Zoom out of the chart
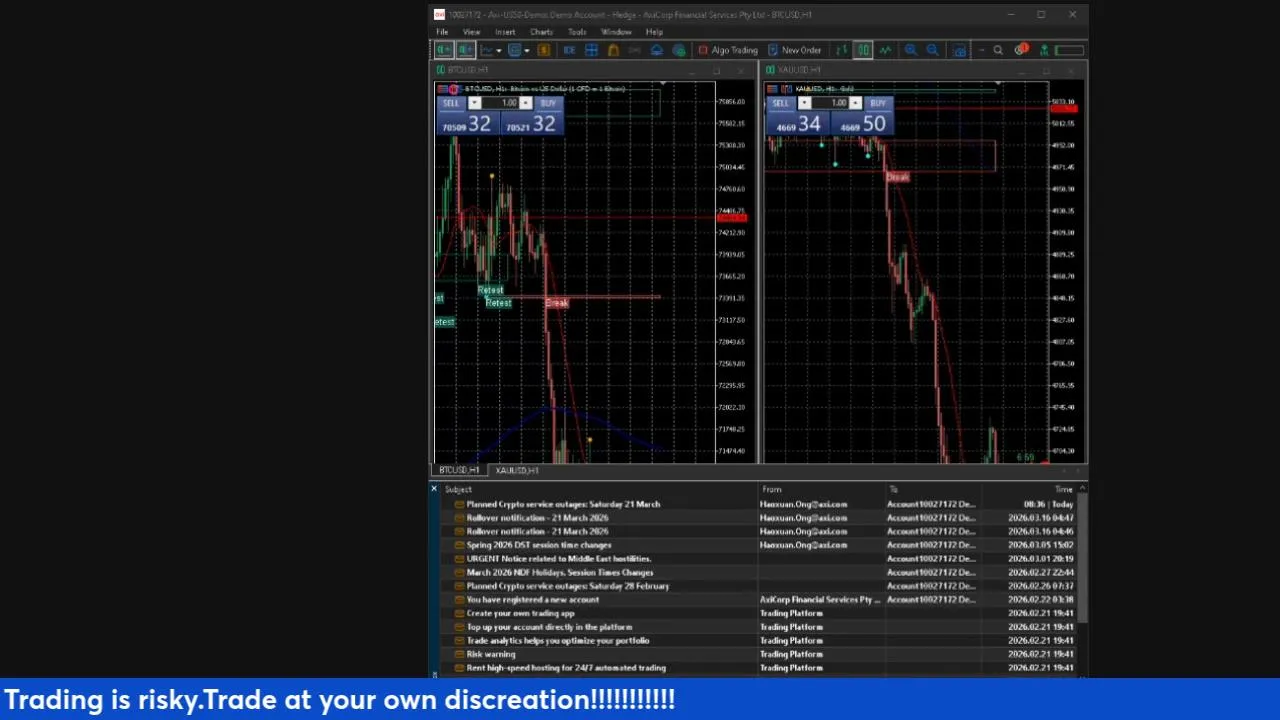Viewport: 1280px width, 720px height. (932, 50)
